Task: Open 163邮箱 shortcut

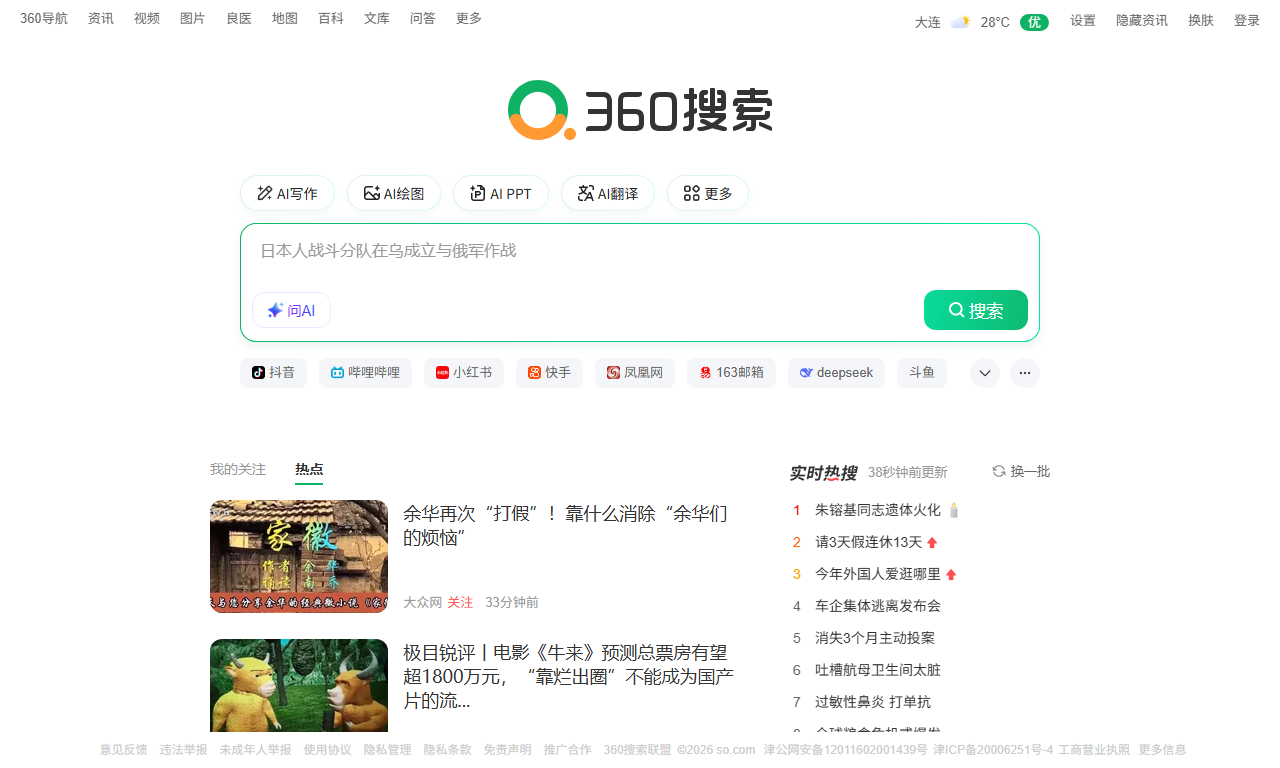Action: coord(731,373)
